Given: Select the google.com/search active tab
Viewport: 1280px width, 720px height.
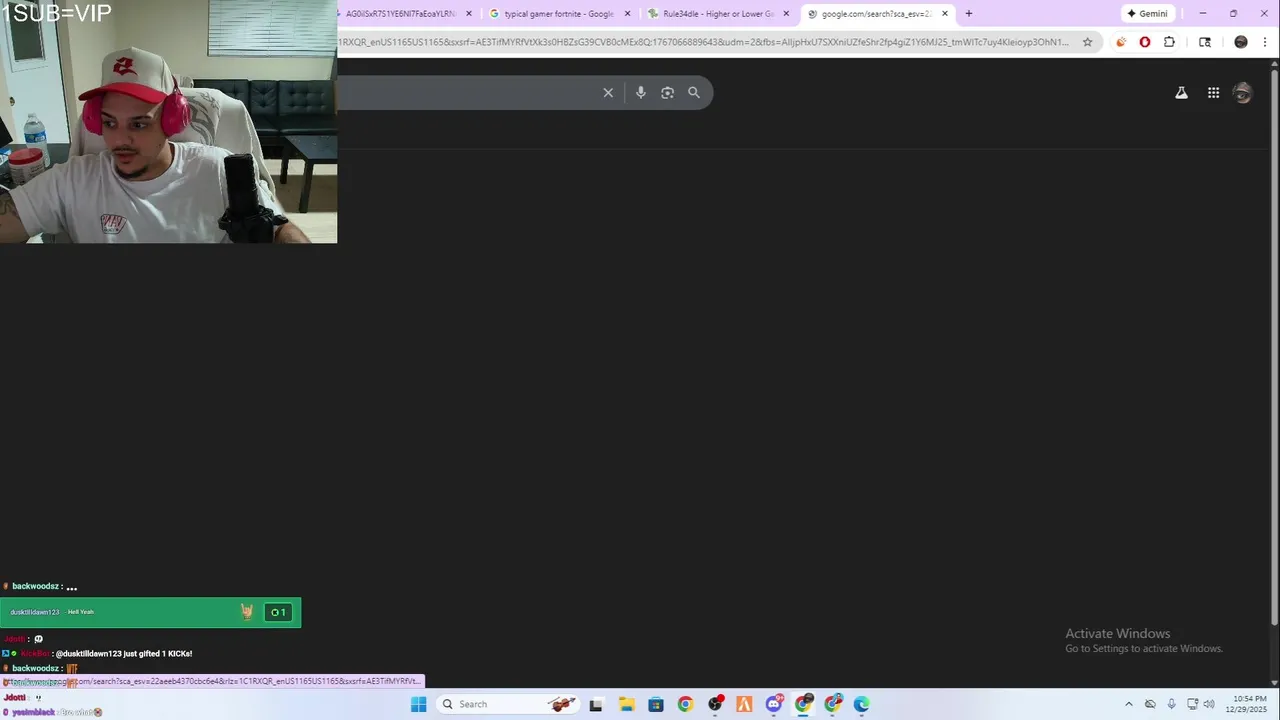Looking at the screenshot, I should [876, 14].
